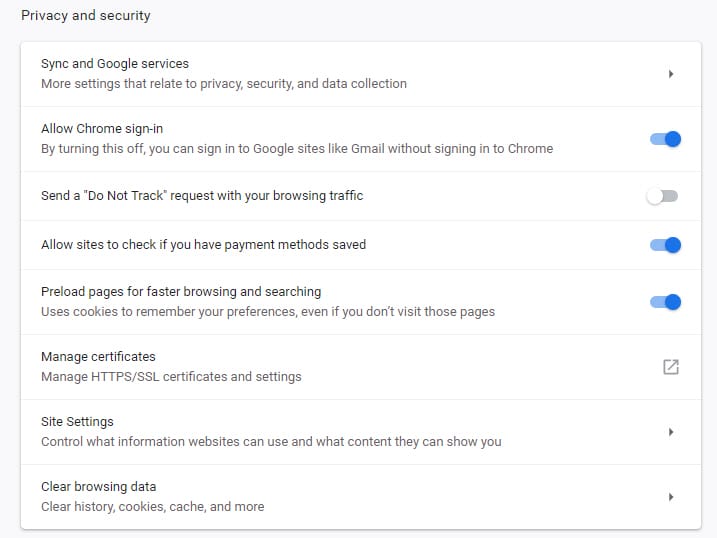The width and height of the screenshot is (717, 538).
Task: Click the Preload pages for faster browsing text
Action: (181, 292)
